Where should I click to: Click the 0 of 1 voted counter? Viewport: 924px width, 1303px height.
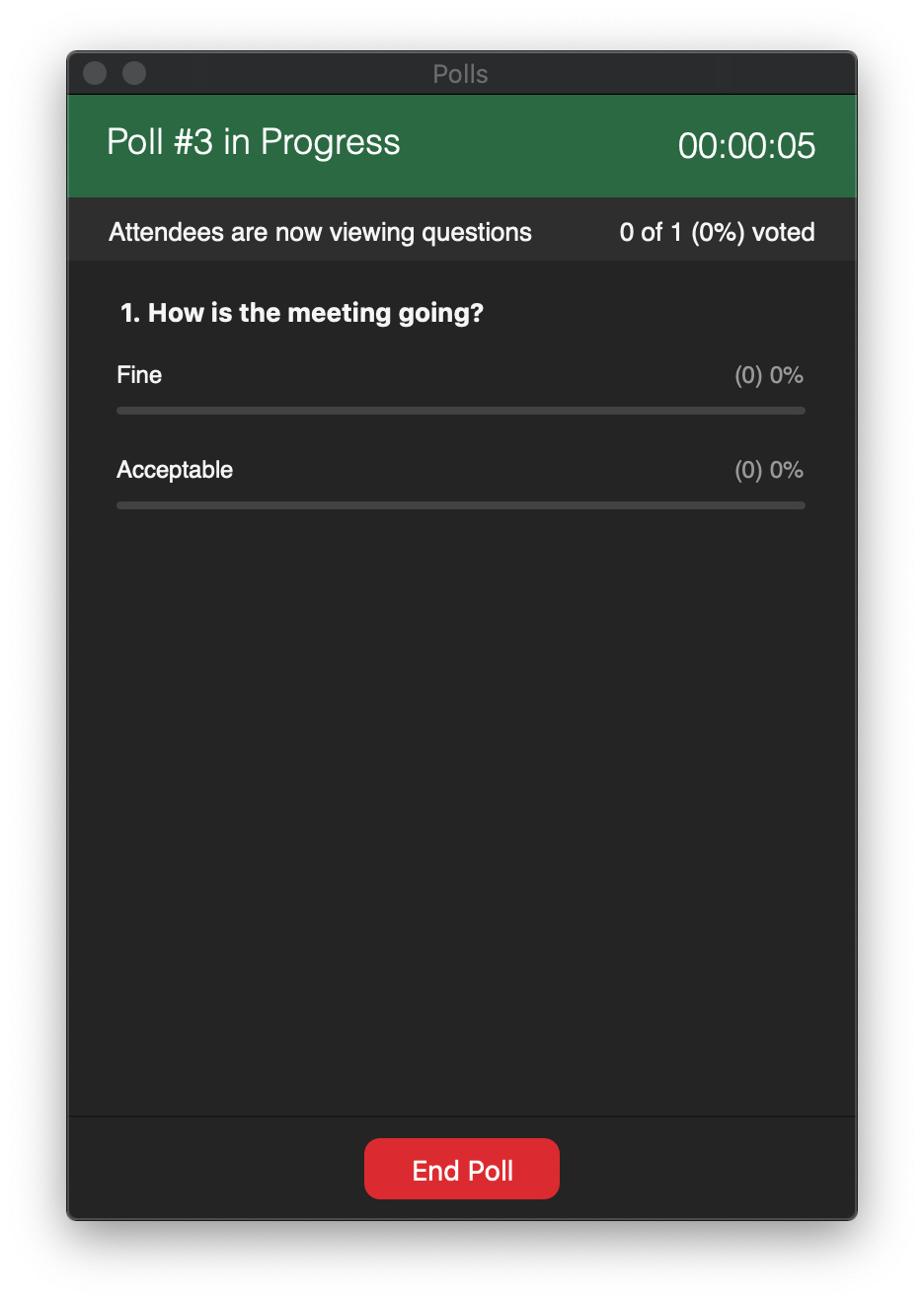pyautogui.click(x=718, y=232)
